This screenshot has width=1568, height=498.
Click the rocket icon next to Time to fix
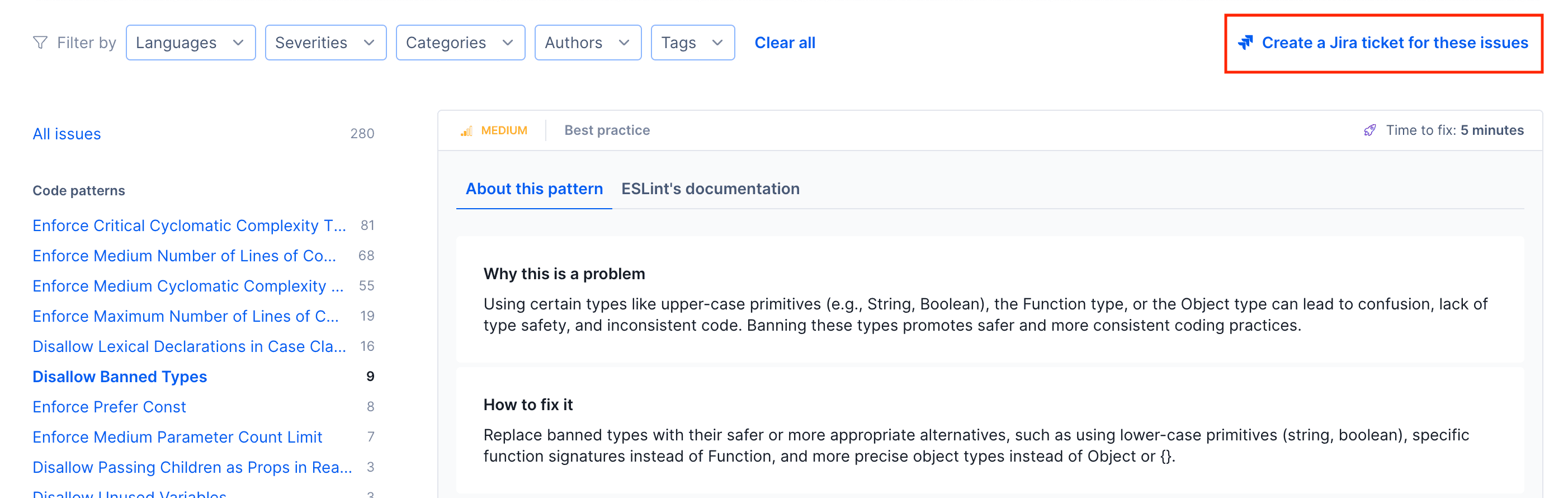[1370, 130]
